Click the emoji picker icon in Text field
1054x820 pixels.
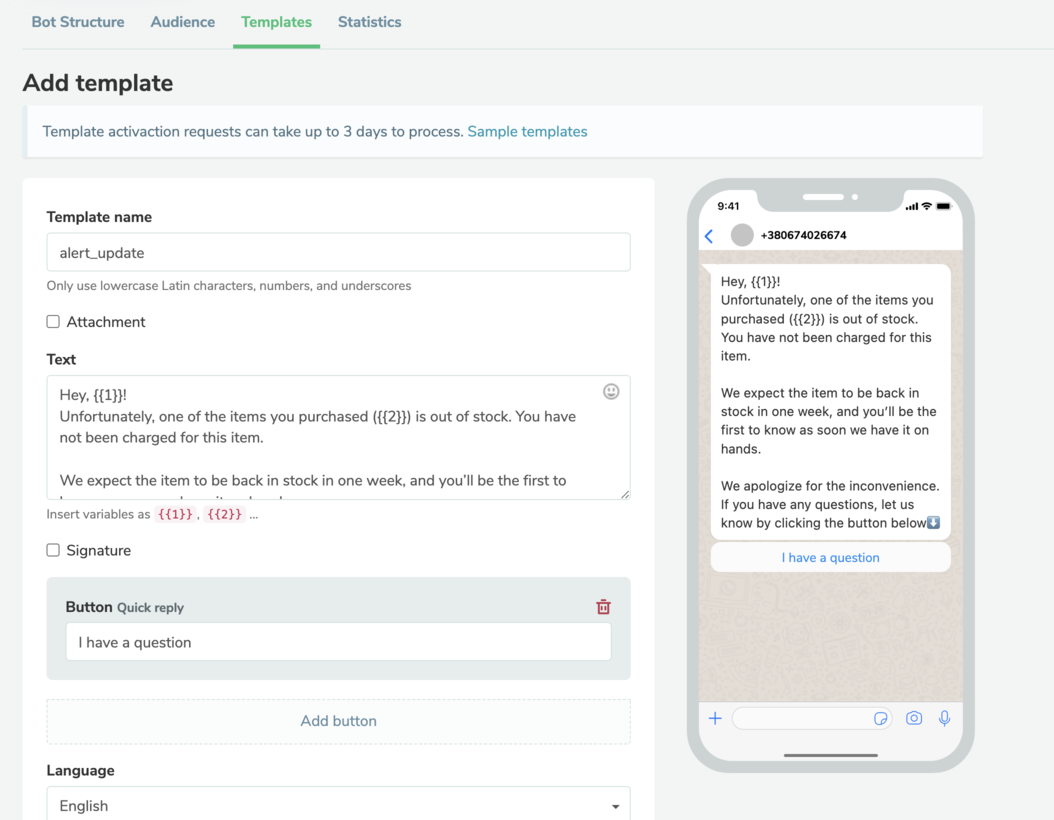(x=611, y=392)
